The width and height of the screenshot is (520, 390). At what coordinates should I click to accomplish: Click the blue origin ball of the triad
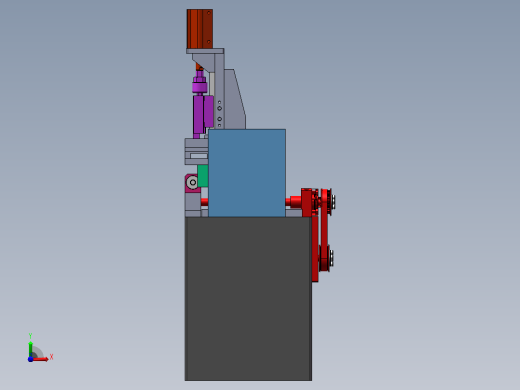tap(30, 359)
